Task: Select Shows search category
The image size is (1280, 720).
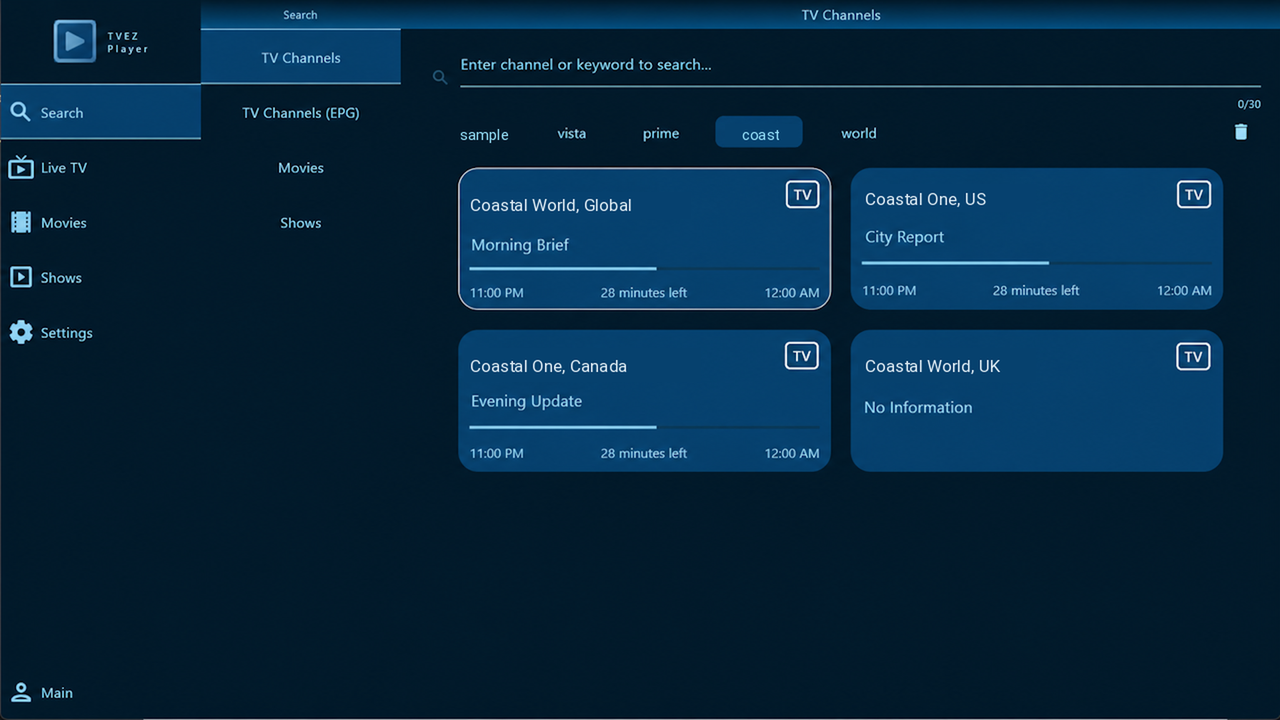Action: click(x=301, y=222)
